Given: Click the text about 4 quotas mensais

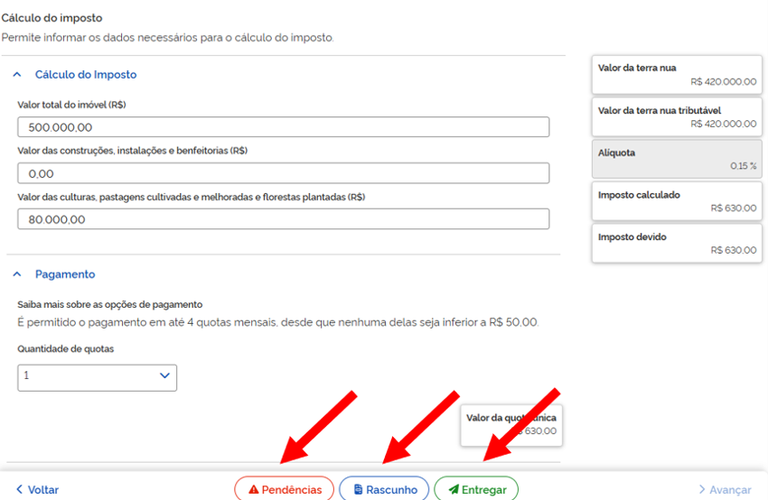Looking at the screenshot, I should [x=278, y=323].
